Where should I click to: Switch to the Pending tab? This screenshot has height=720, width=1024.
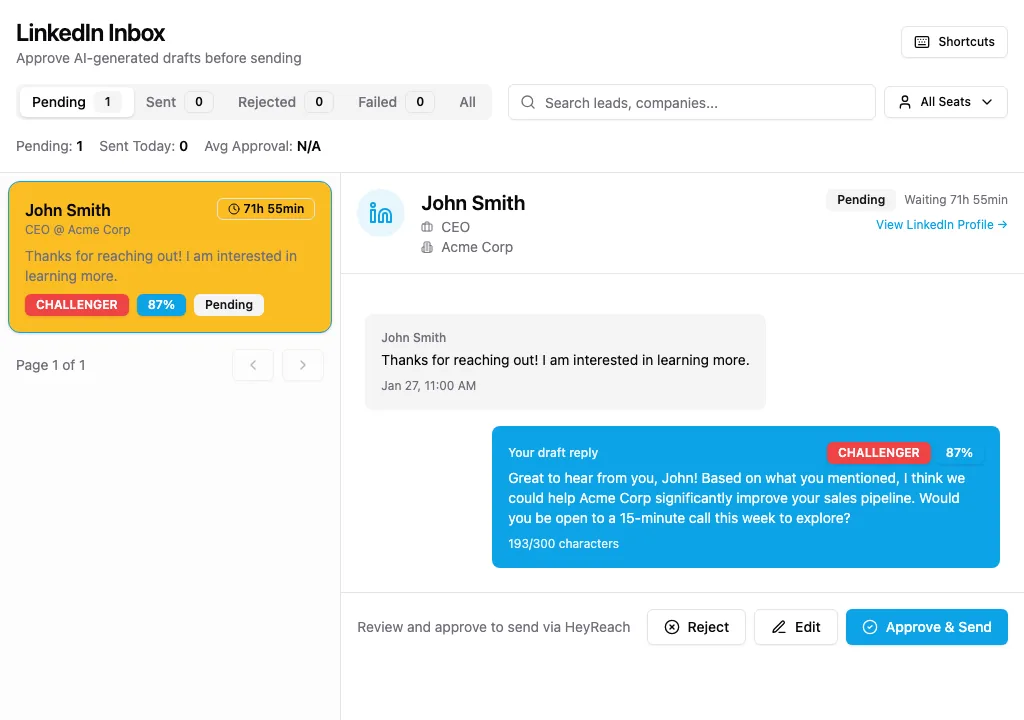coord(76,102)
